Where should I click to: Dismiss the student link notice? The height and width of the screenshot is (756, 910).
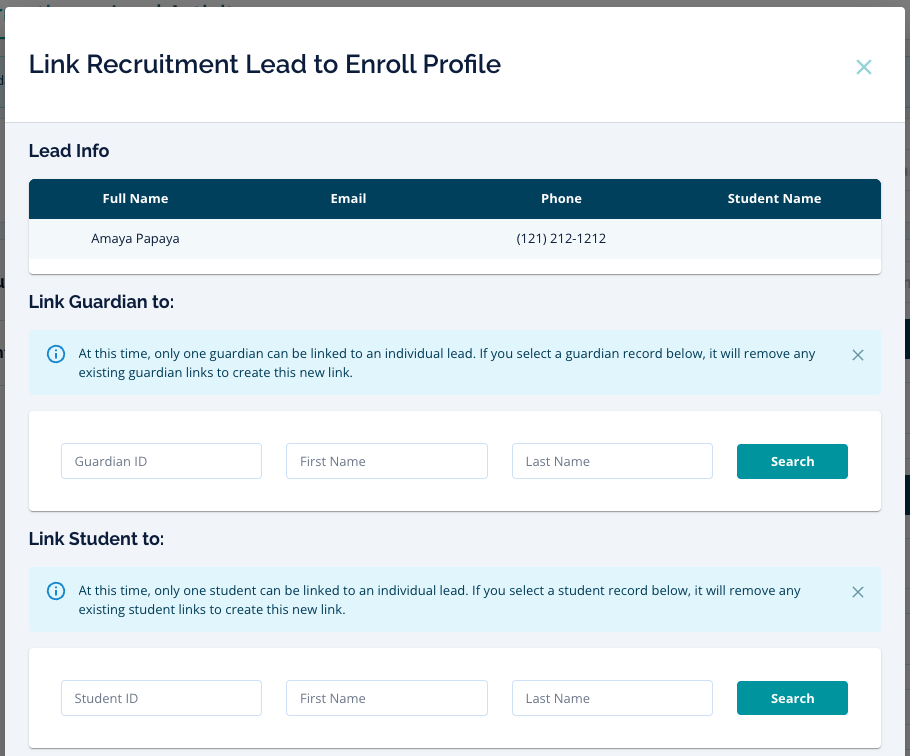point(857,592)
